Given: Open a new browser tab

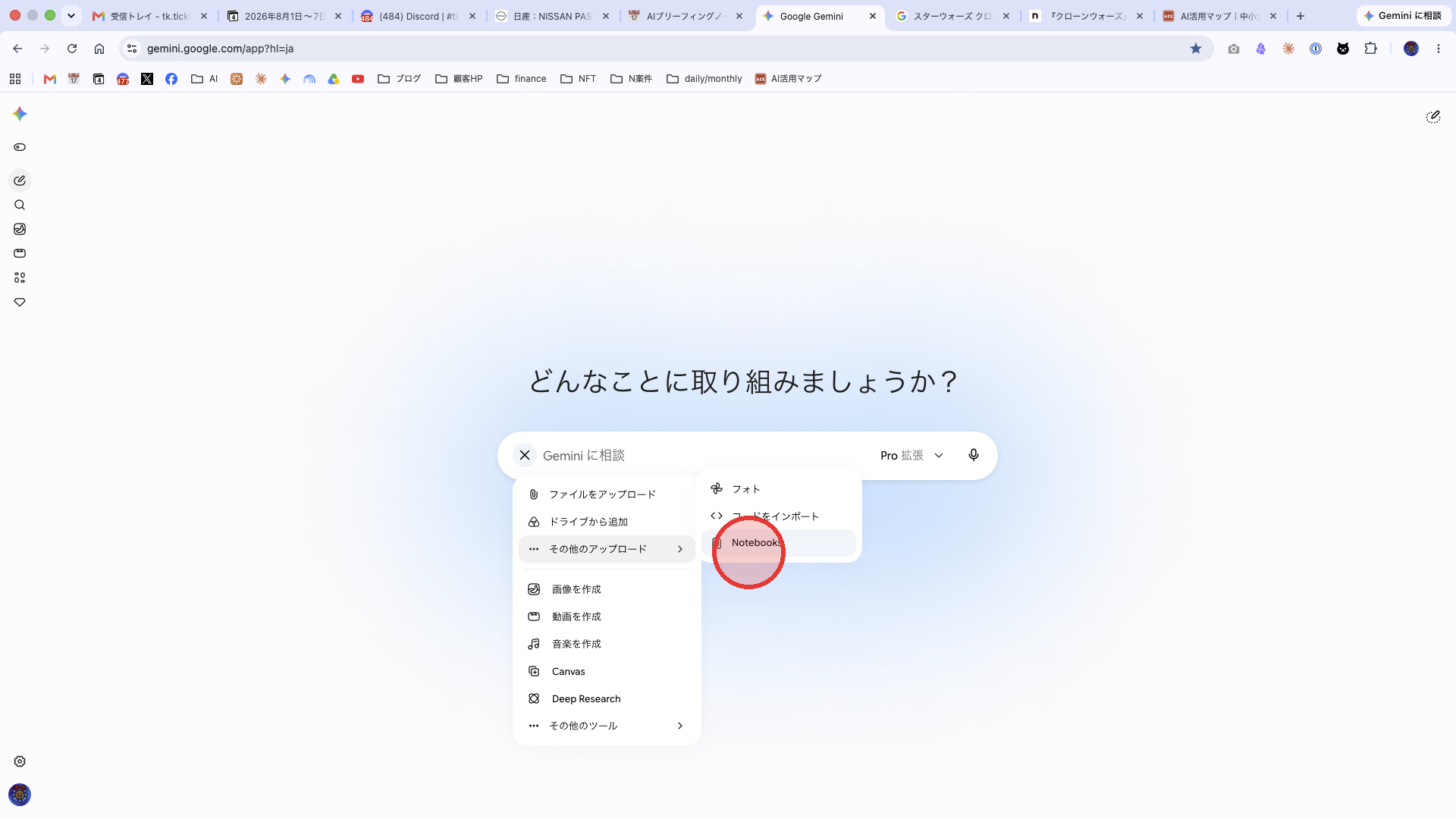Looking at the screenshot, I should point(1301,16).
